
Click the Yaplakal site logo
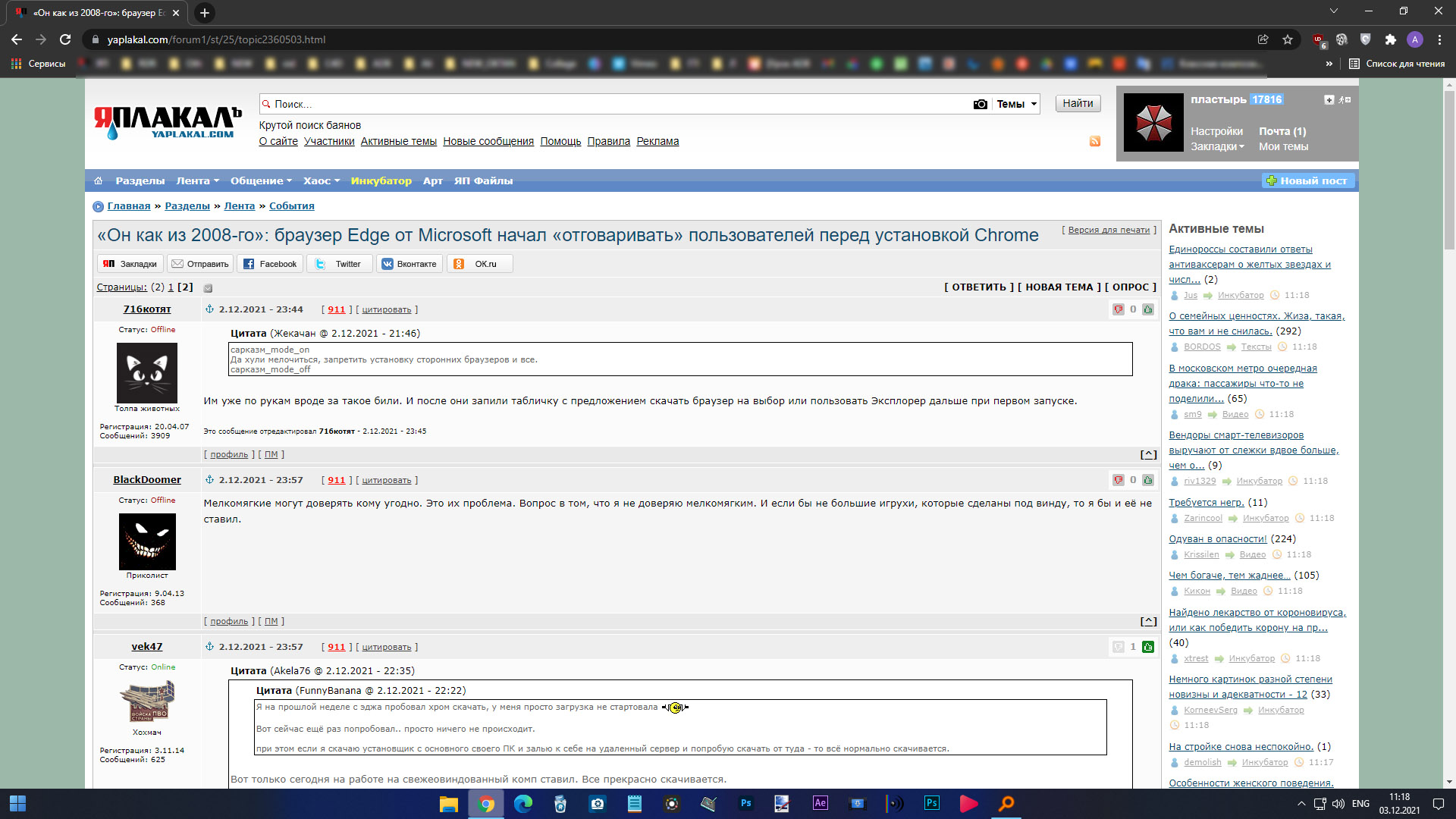tap(167, 122)
